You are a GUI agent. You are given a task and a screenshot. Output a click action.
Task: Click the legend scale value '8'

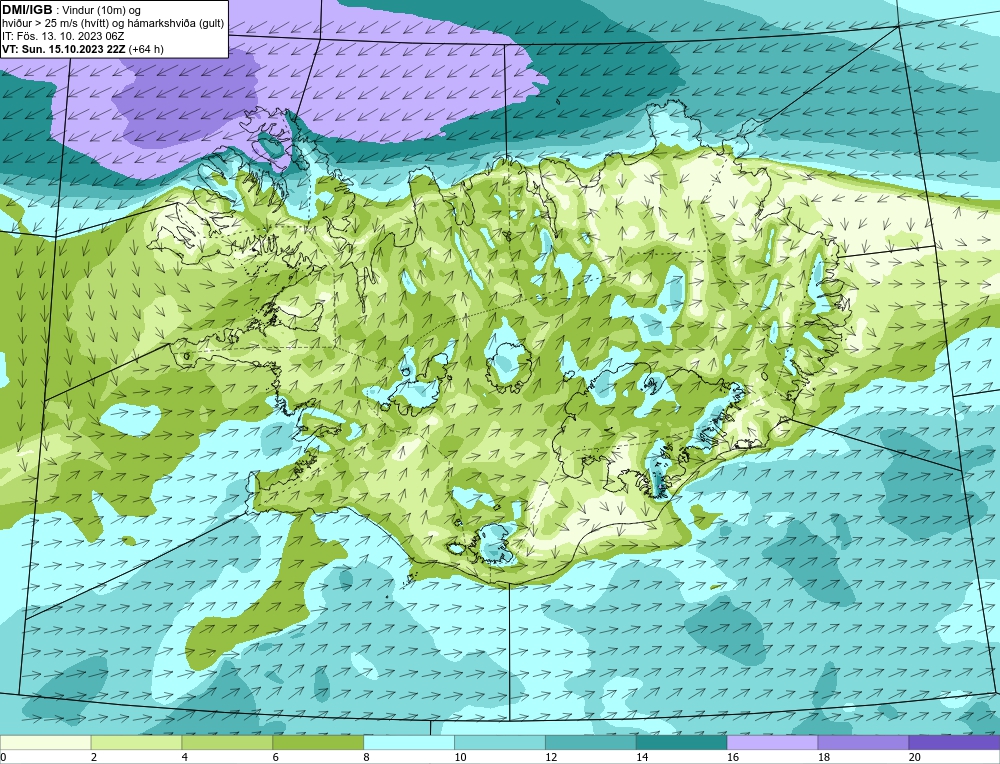point(367,757)
